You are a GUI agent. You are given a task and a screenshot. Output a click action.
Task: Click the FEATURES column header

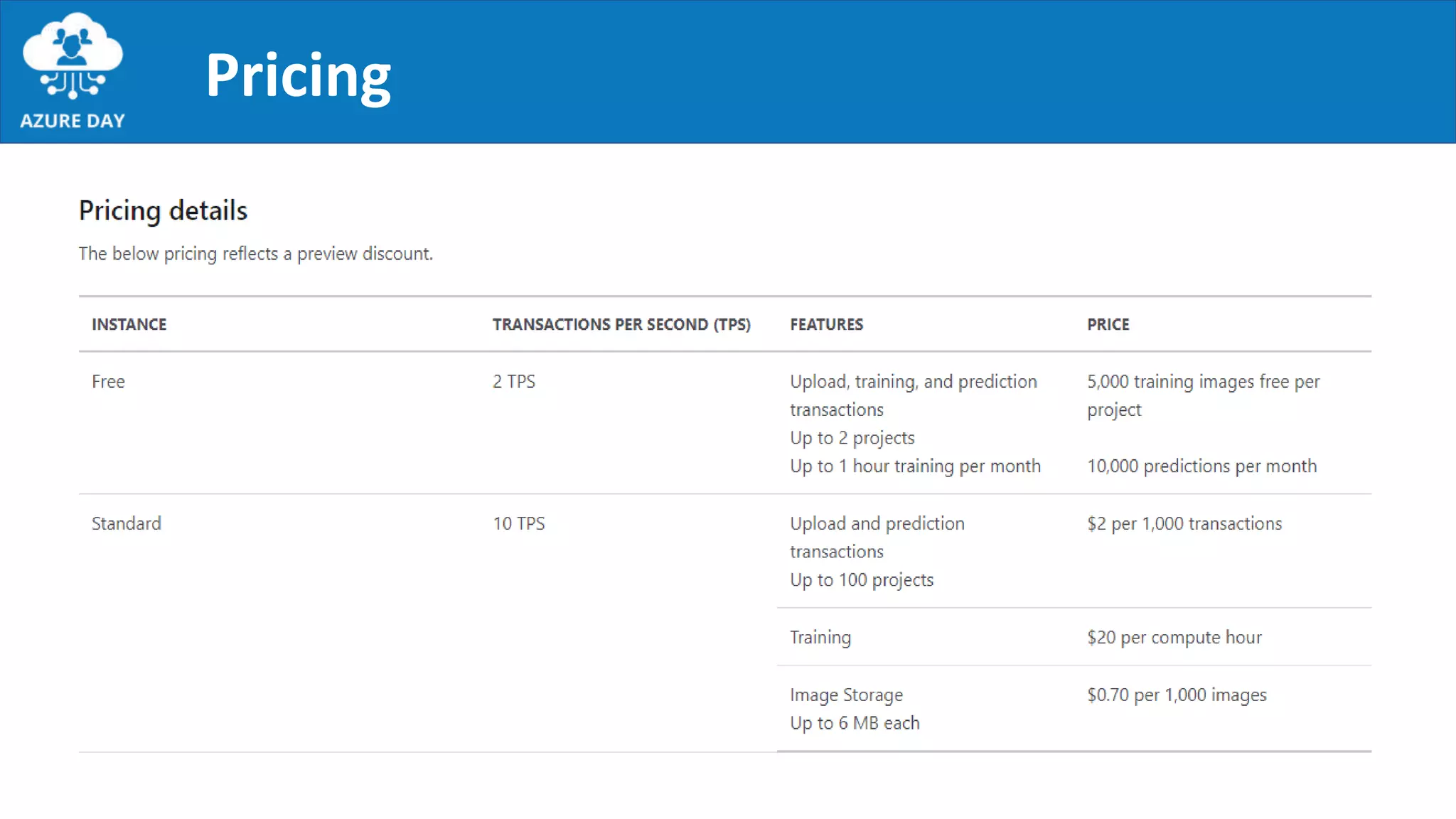coord(827,324)
